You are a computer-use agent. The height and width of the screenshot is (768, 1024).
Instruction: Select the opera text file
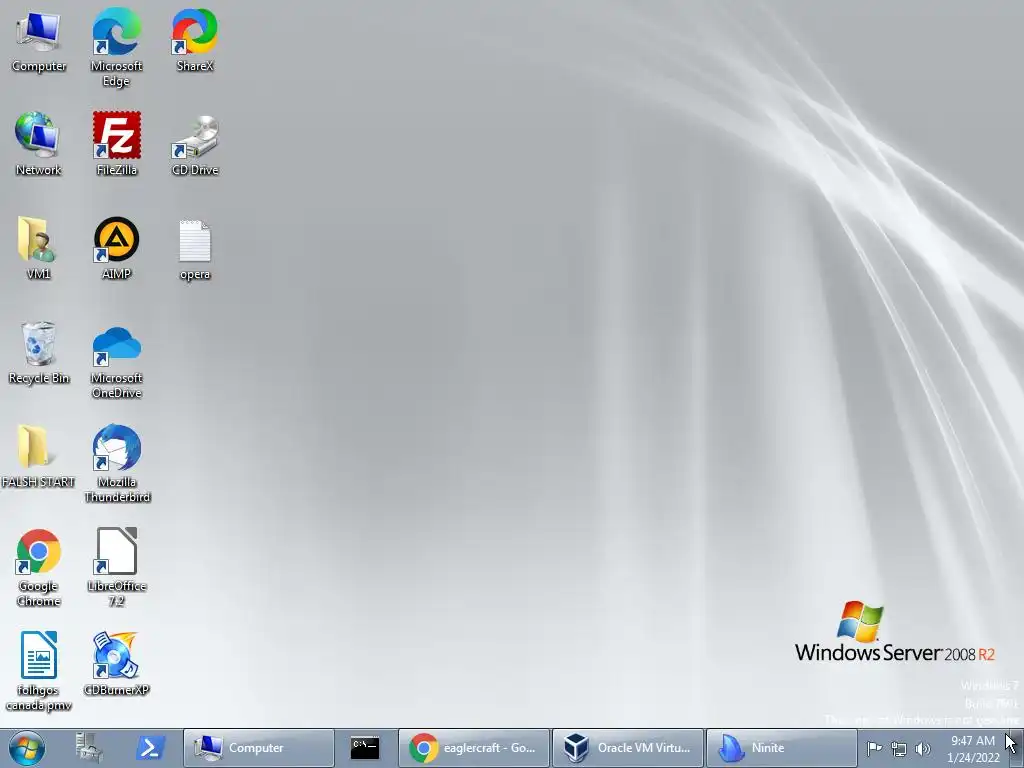pos(195,249)
